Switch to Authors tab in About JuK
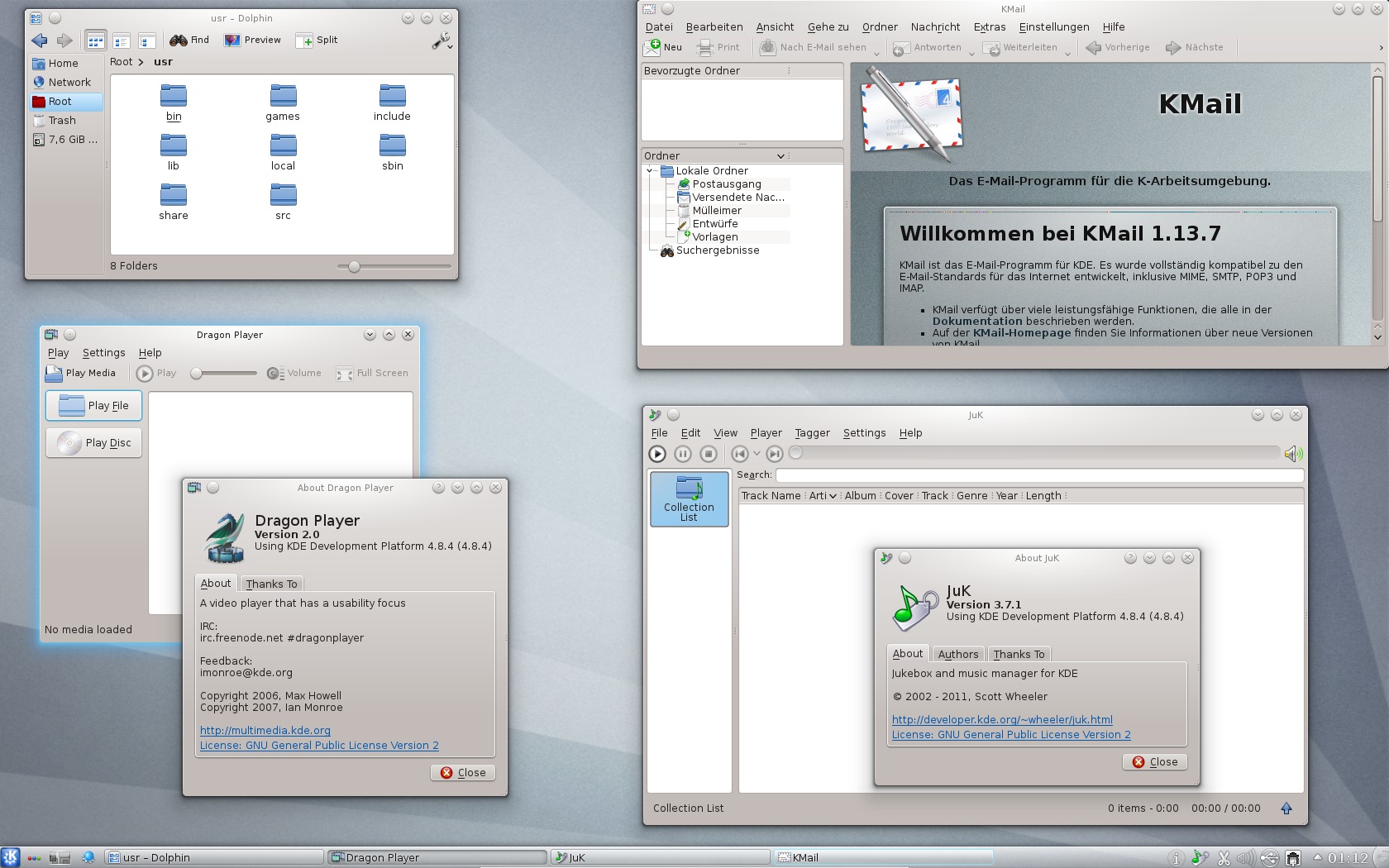This screenshot has width=1389, height=868. pyautogui.click(x=958, y=654)
